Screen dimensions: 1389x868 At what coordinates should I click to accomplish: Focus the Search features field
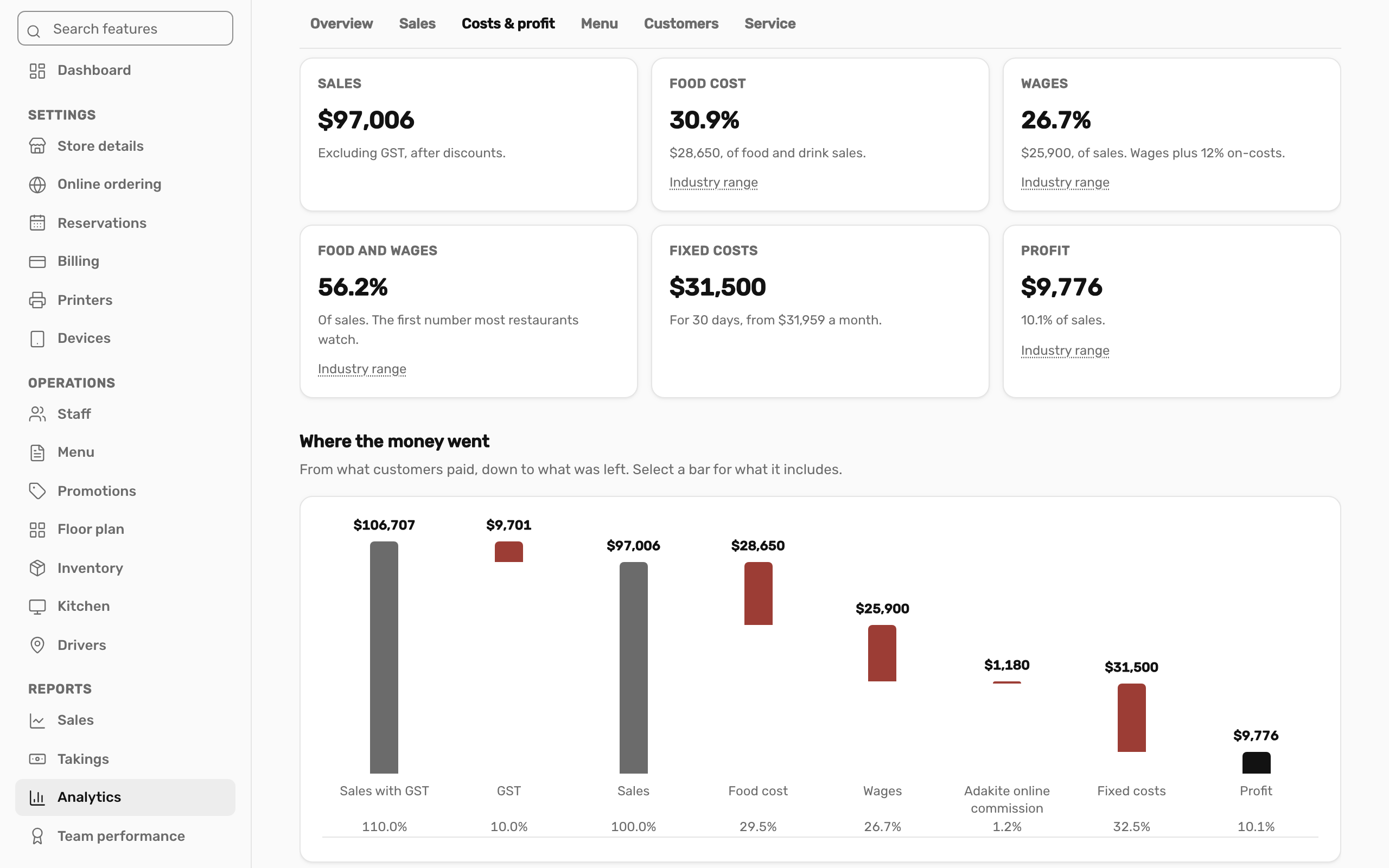125,28
